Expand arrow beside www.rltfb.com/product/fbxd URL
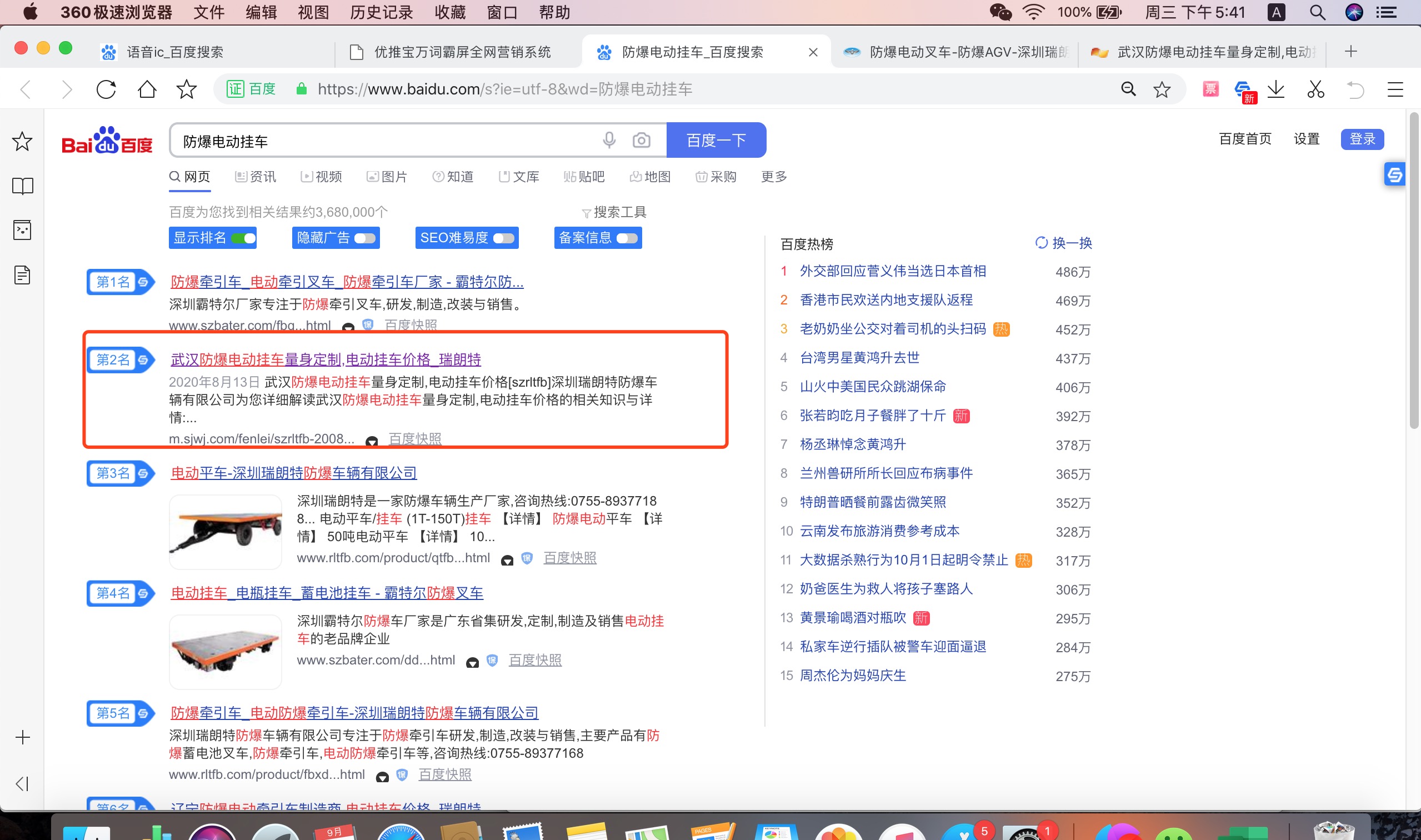This screenshot has width=1421, height=840. (383, 776)
